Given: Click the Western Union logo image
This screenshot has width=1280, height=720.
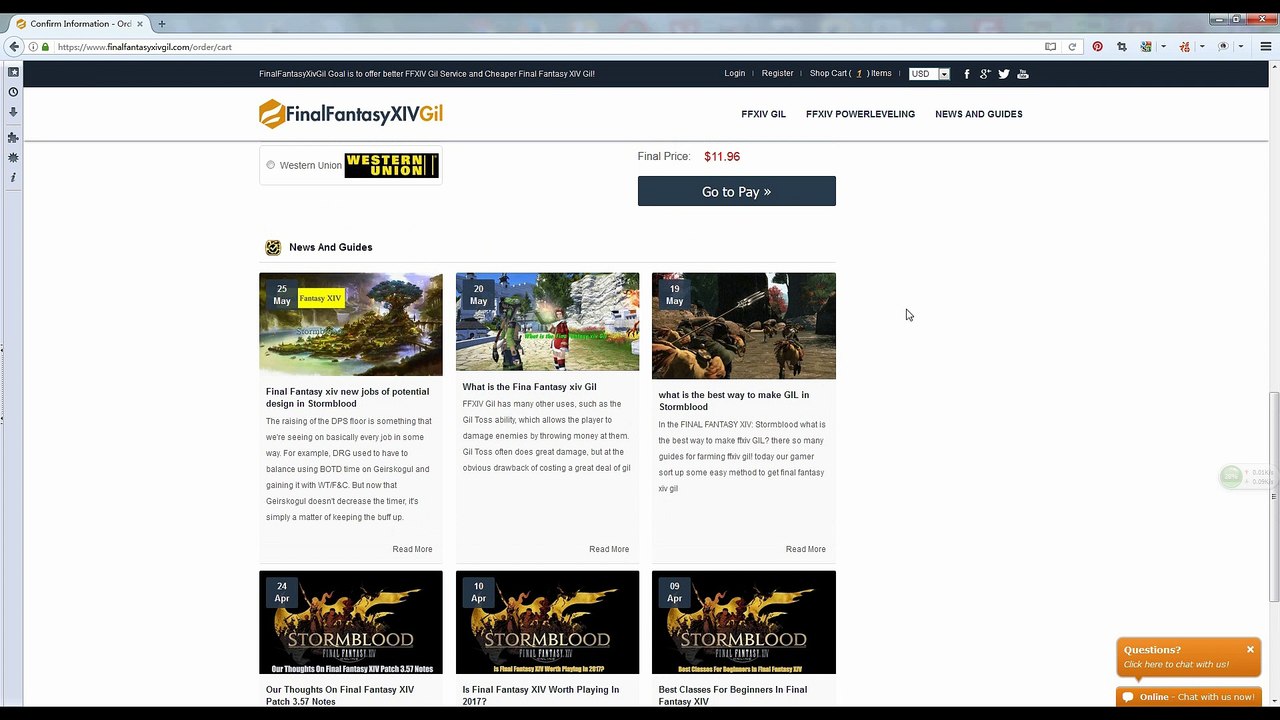Looking at the screenshot, I should pos(391,165).
